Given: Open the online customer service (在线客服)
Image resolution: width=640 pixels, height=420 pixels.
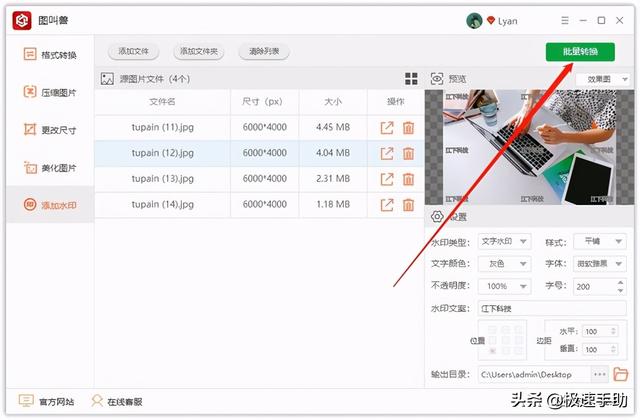Looking at the screenshot, I should (116, 401).
